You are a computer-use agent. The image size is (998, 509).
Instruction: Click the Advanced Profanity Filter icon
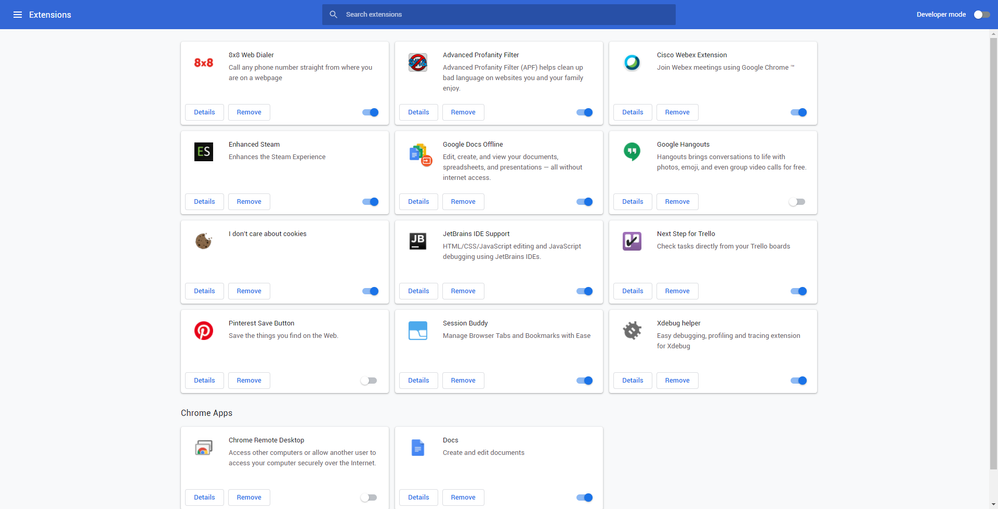click(418, 63)
